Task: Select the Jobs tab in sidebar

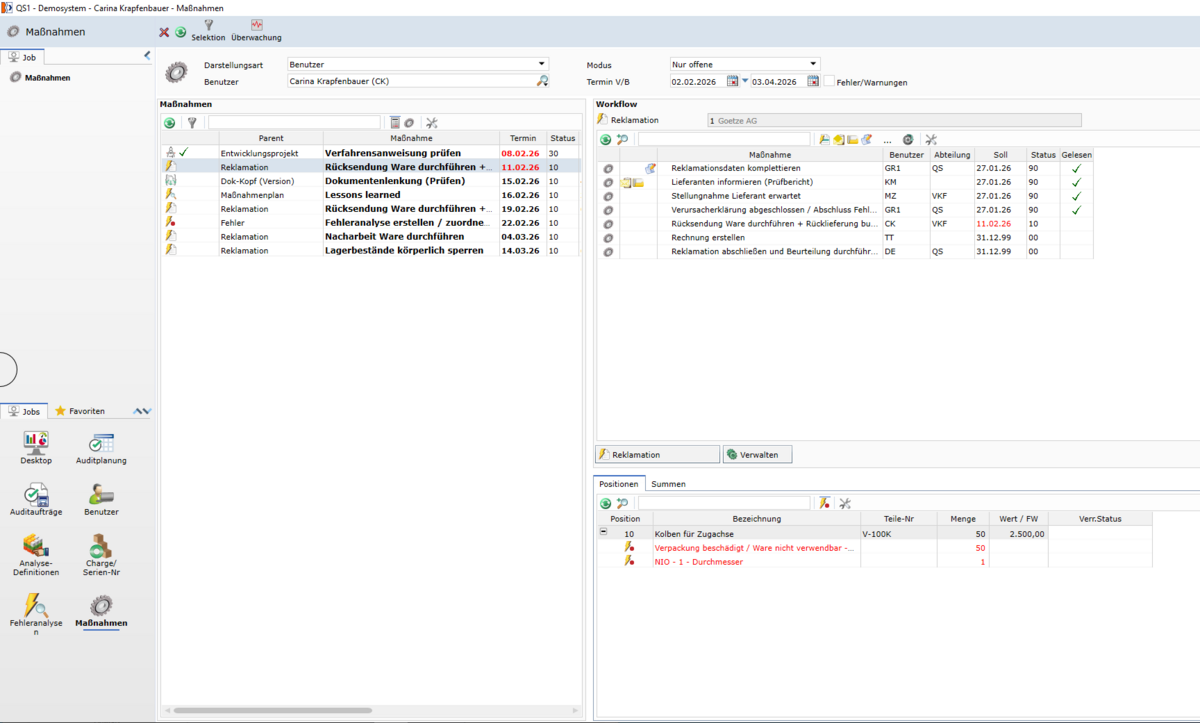Action: tap(25, 411)
